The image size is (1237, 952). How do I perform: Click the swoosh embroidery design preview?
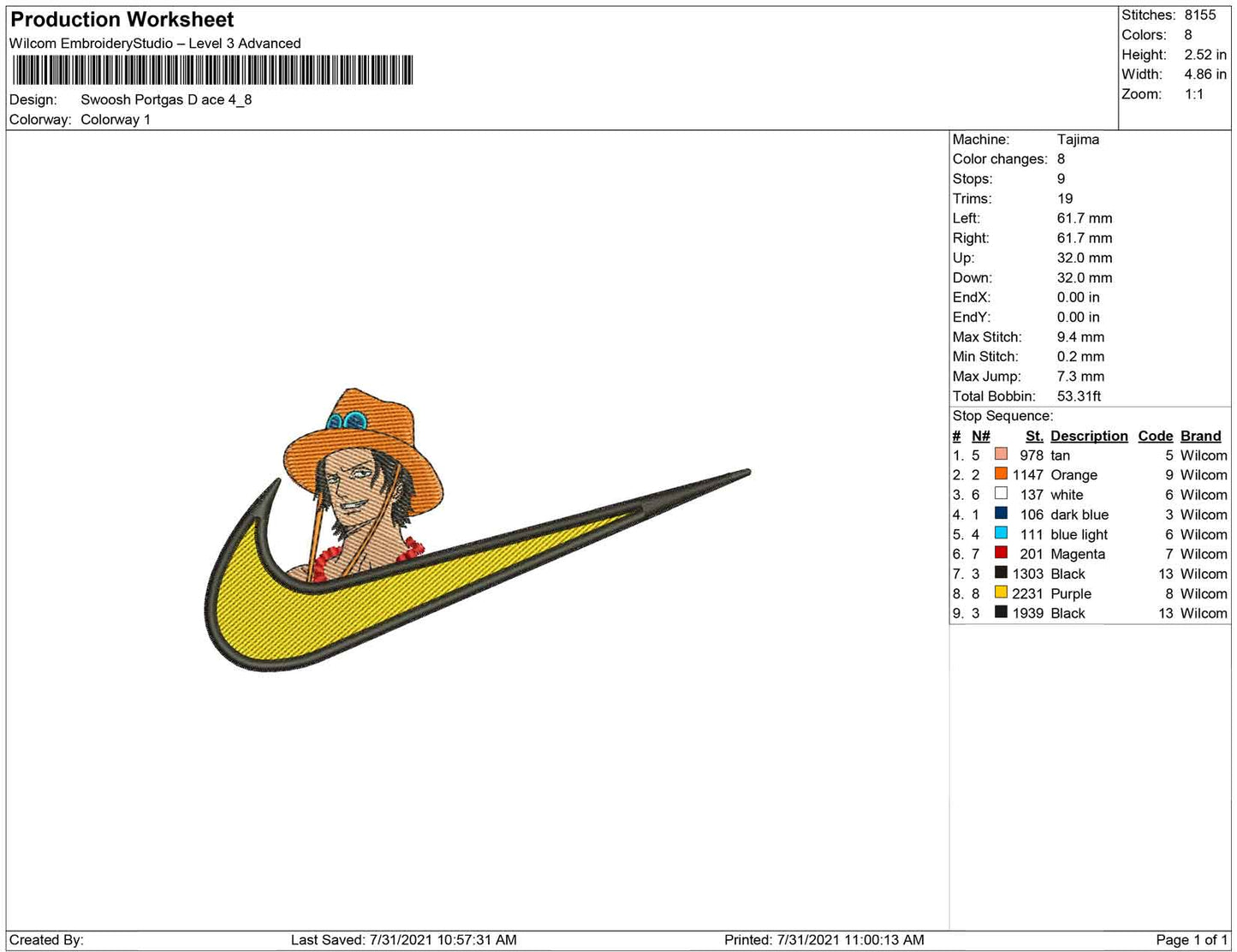tap(478, 529)
